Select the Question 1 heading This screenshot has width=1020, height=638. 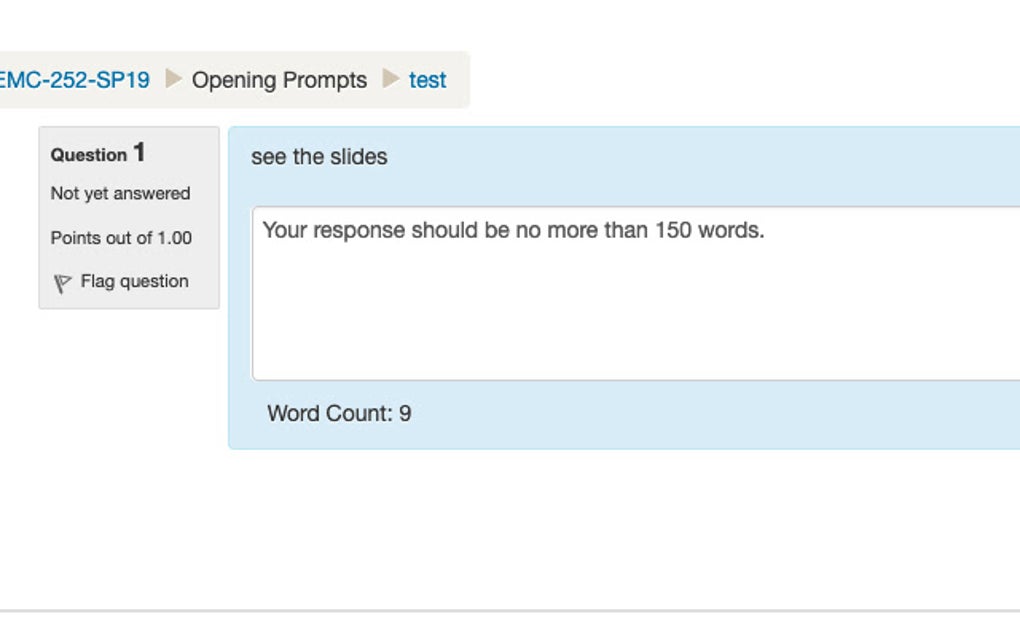tap(97, 153)
